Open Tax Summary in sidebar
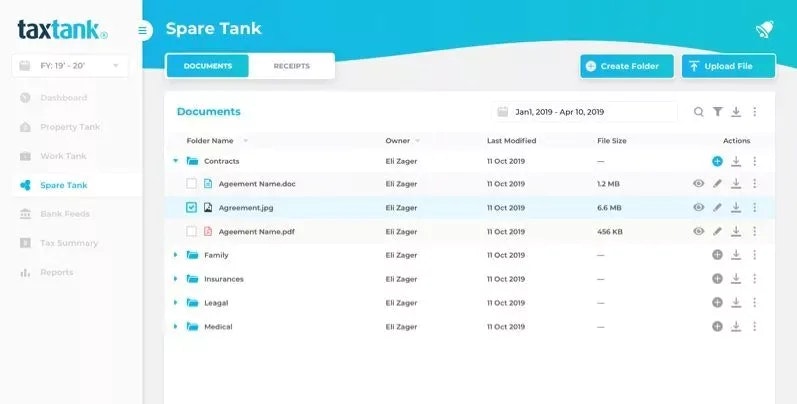This screenshot has width=797, height=404. (69, 243)
